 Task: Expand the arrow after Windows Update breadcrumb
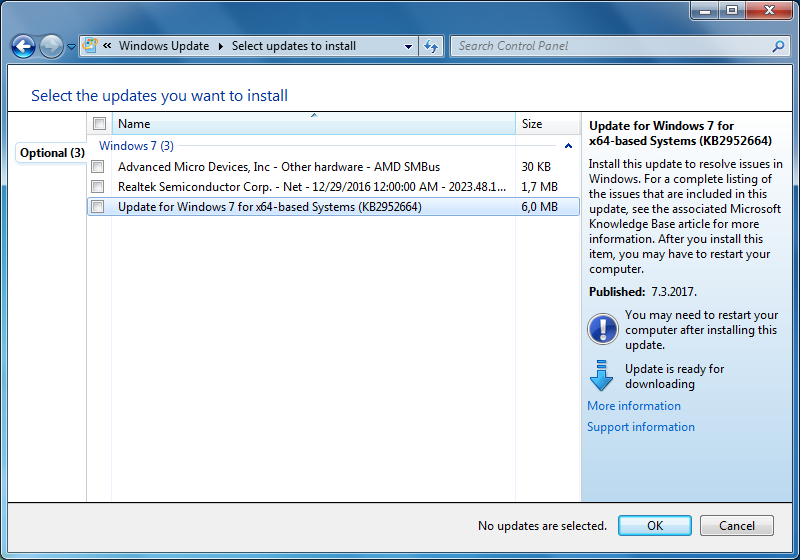(x=220, y=46)
